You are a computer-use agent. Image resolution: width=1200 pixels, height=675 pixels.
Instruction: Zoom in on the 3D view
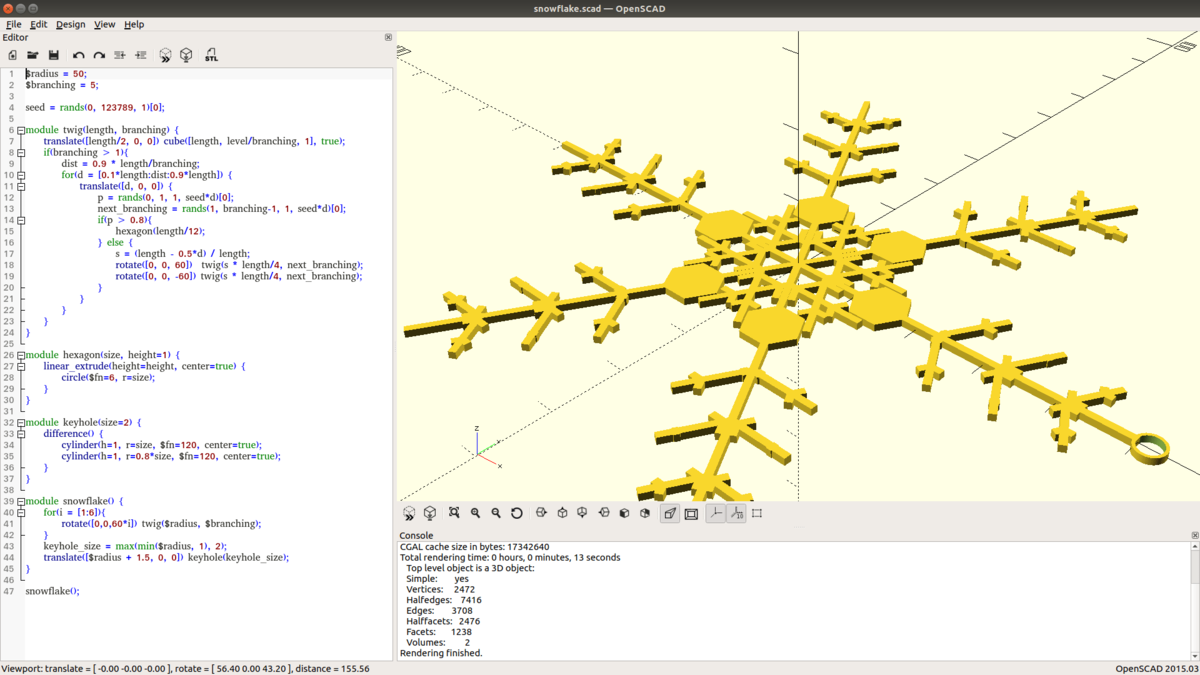point(476,513)
